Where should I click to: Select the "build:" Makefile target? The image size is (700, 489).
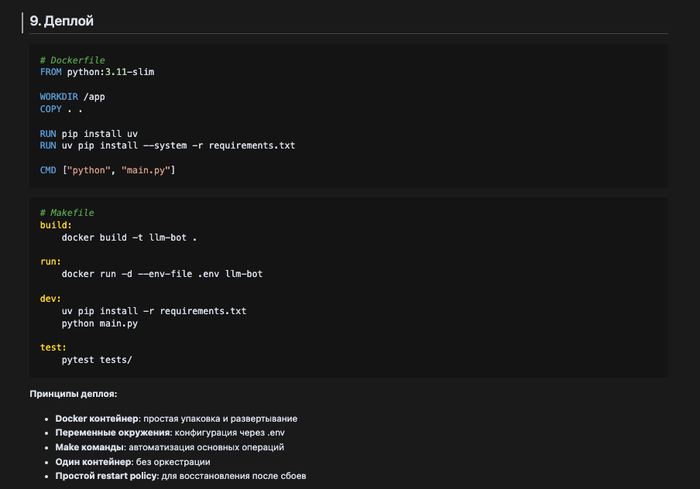56,226
